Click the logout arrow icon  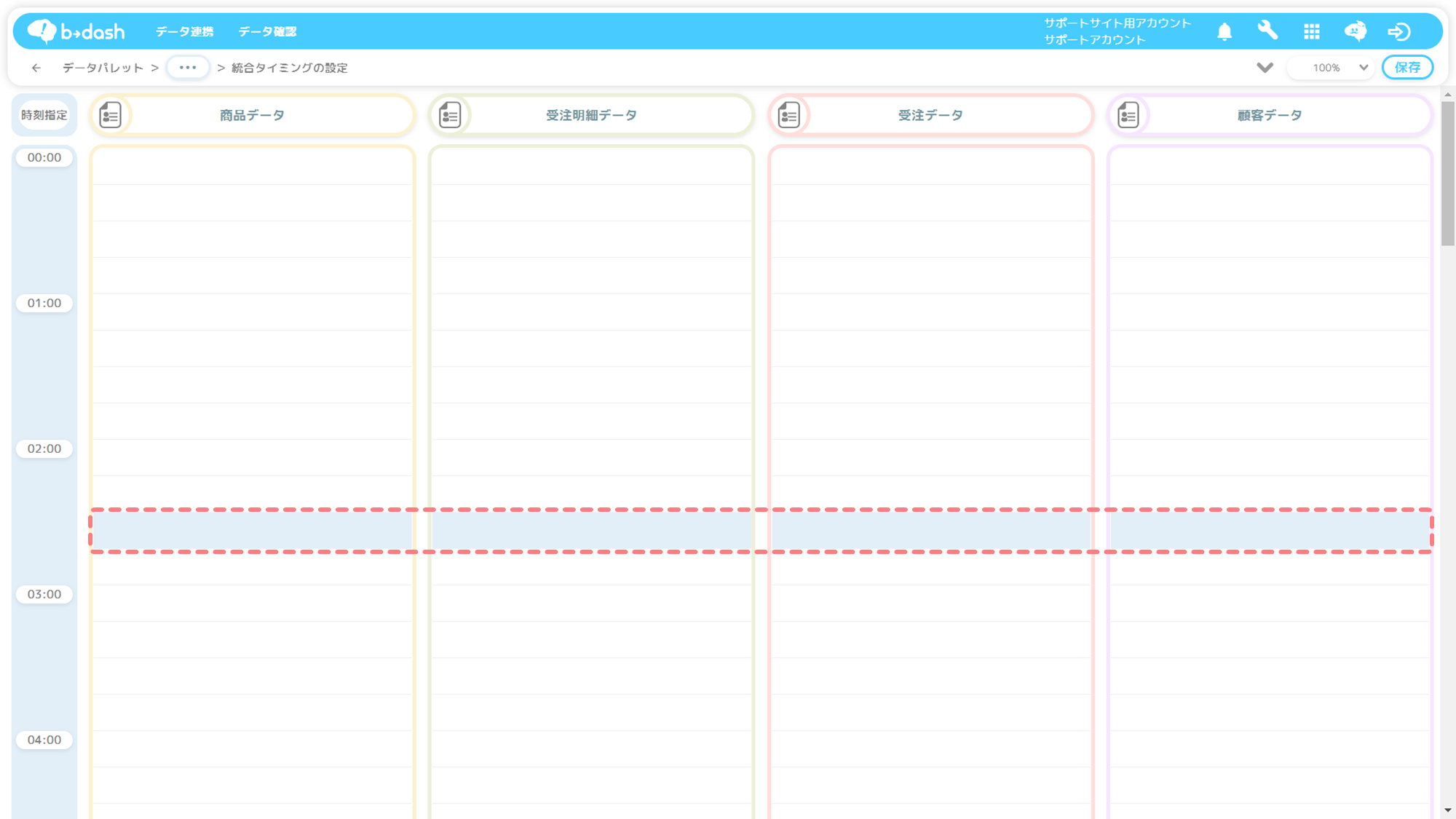(x=1399, y=31)
